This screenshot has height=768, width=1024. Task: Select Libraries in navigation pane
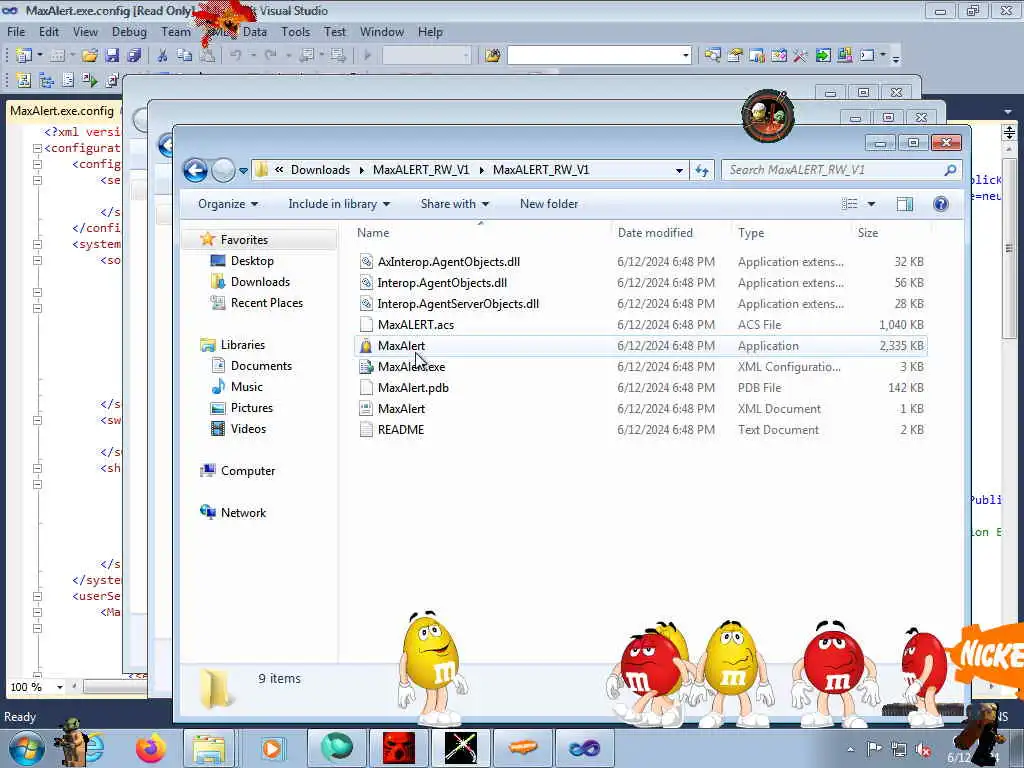tap(242, 345)
